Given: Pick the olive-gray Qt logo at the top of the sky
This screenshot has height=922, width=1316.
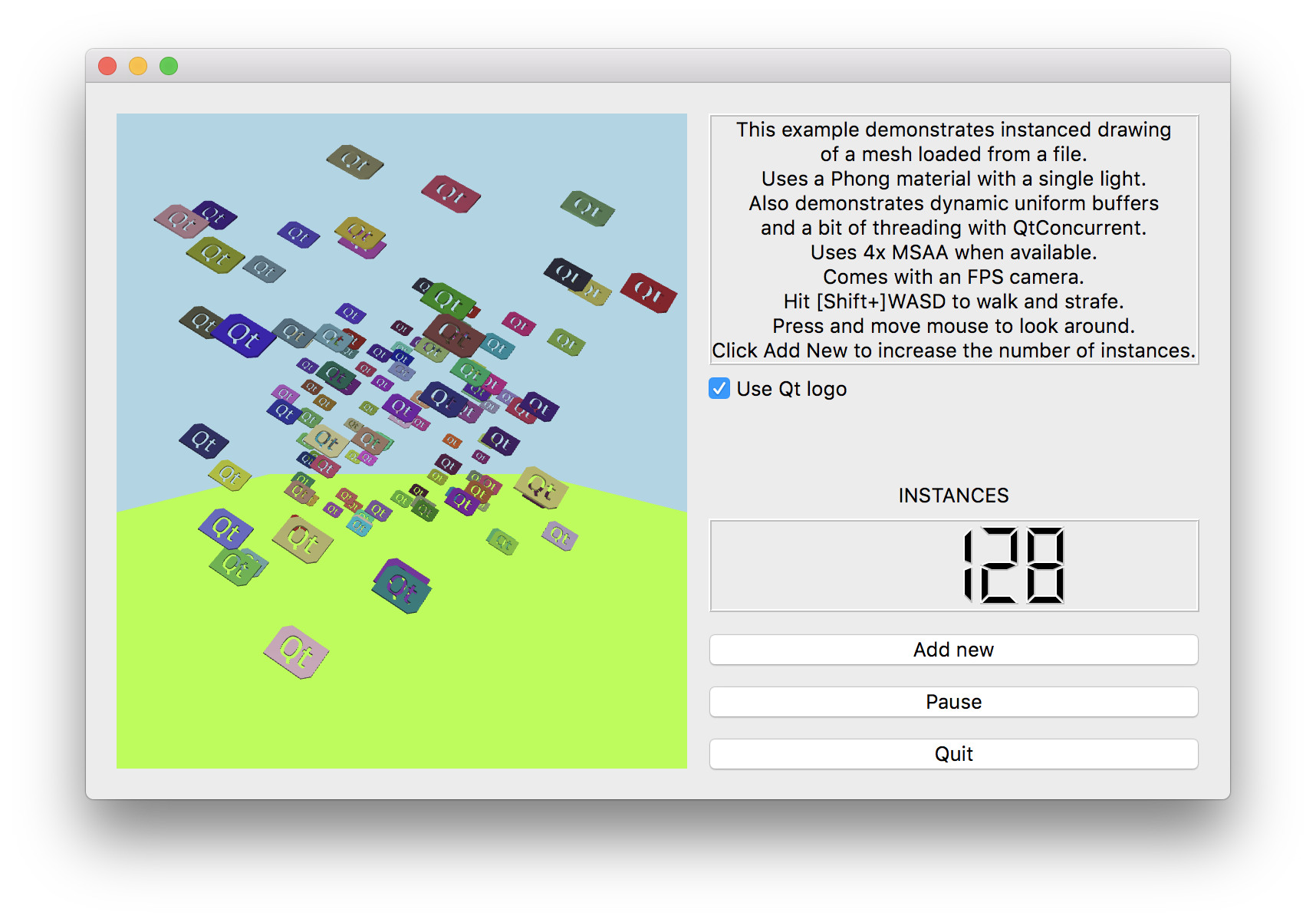Looking at the screenshot, I should click(354, 162).
